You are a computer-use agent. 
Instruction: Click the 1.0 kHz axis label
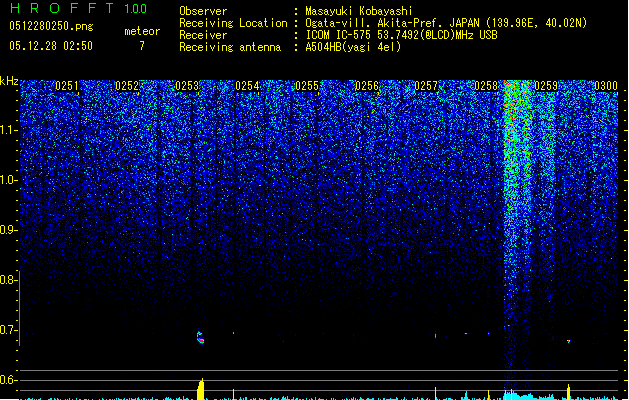coord(8,180)
